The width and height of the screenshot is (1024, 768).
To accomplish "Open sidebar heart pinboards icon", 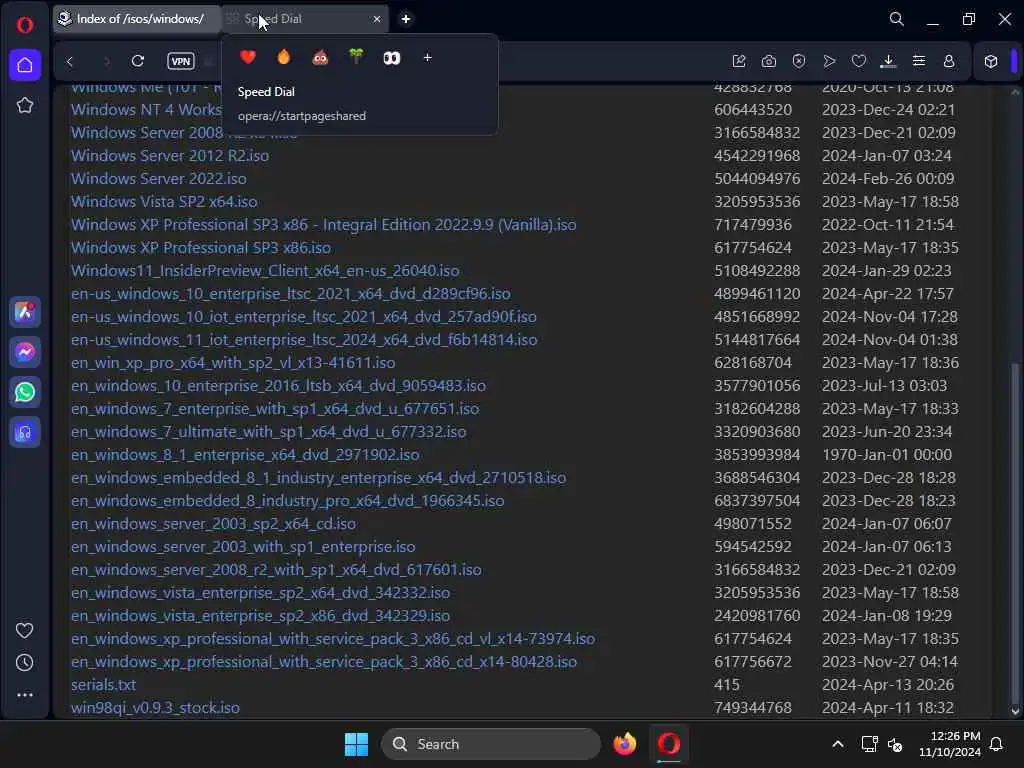I will coord(24,630).
